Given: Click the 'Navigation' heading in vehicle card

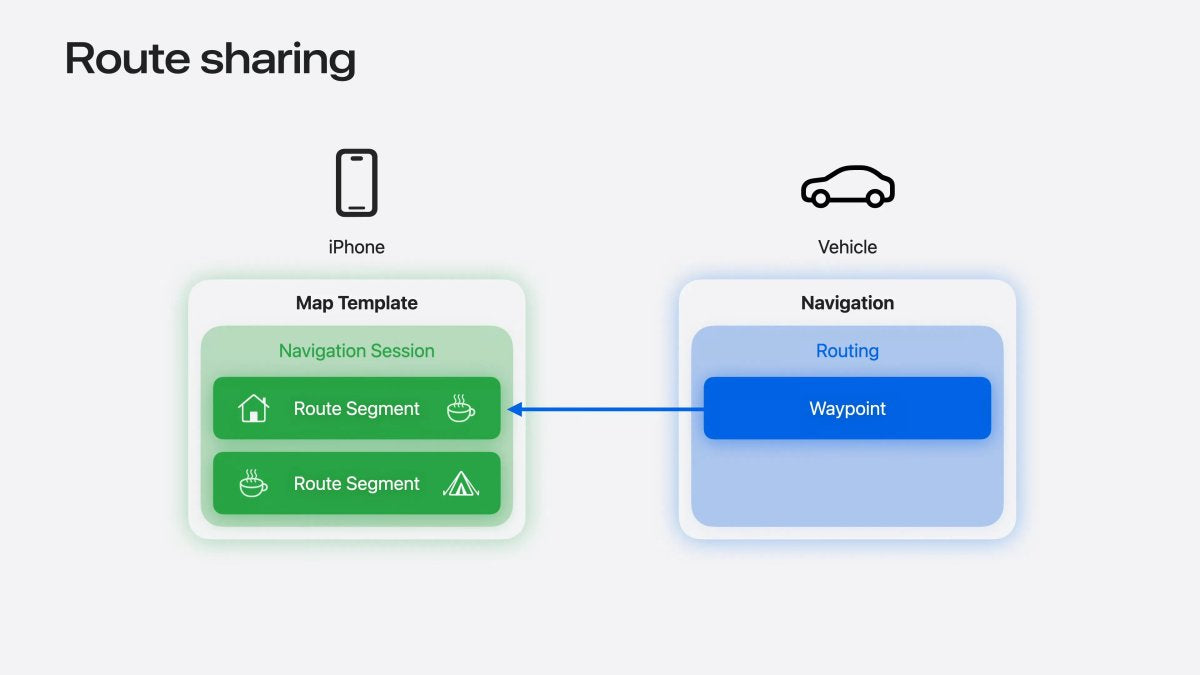Looking at the screenshot, I should tap(848, 303).
